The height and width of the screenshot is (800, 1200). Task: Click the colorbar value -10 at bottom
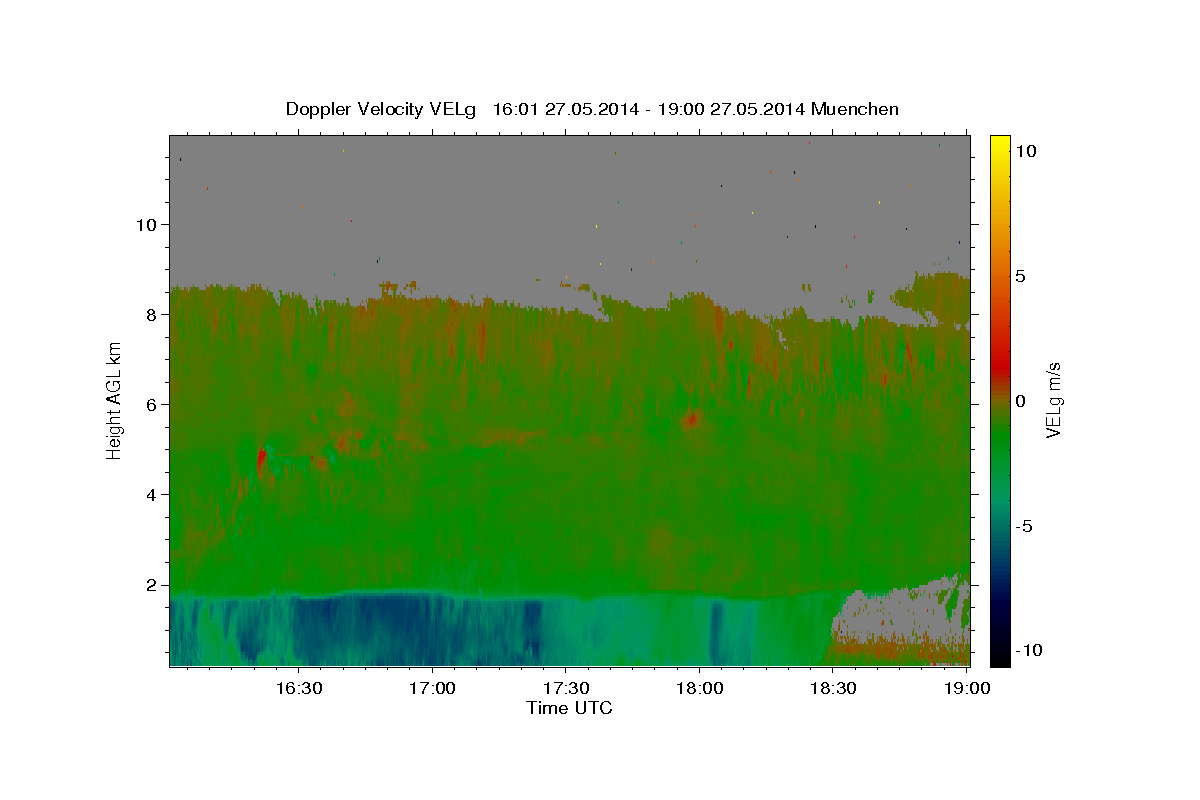[x=1028, y=650]
